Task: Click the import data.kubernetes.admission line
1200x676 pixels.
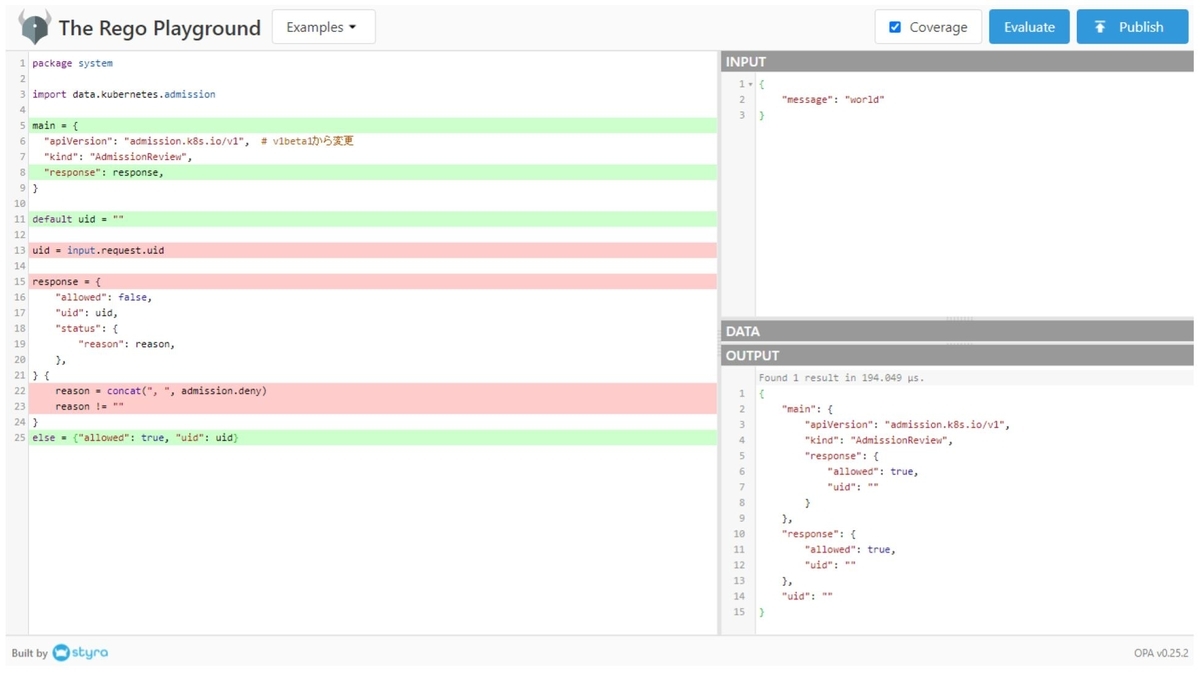Action: [x=123, y=94]
